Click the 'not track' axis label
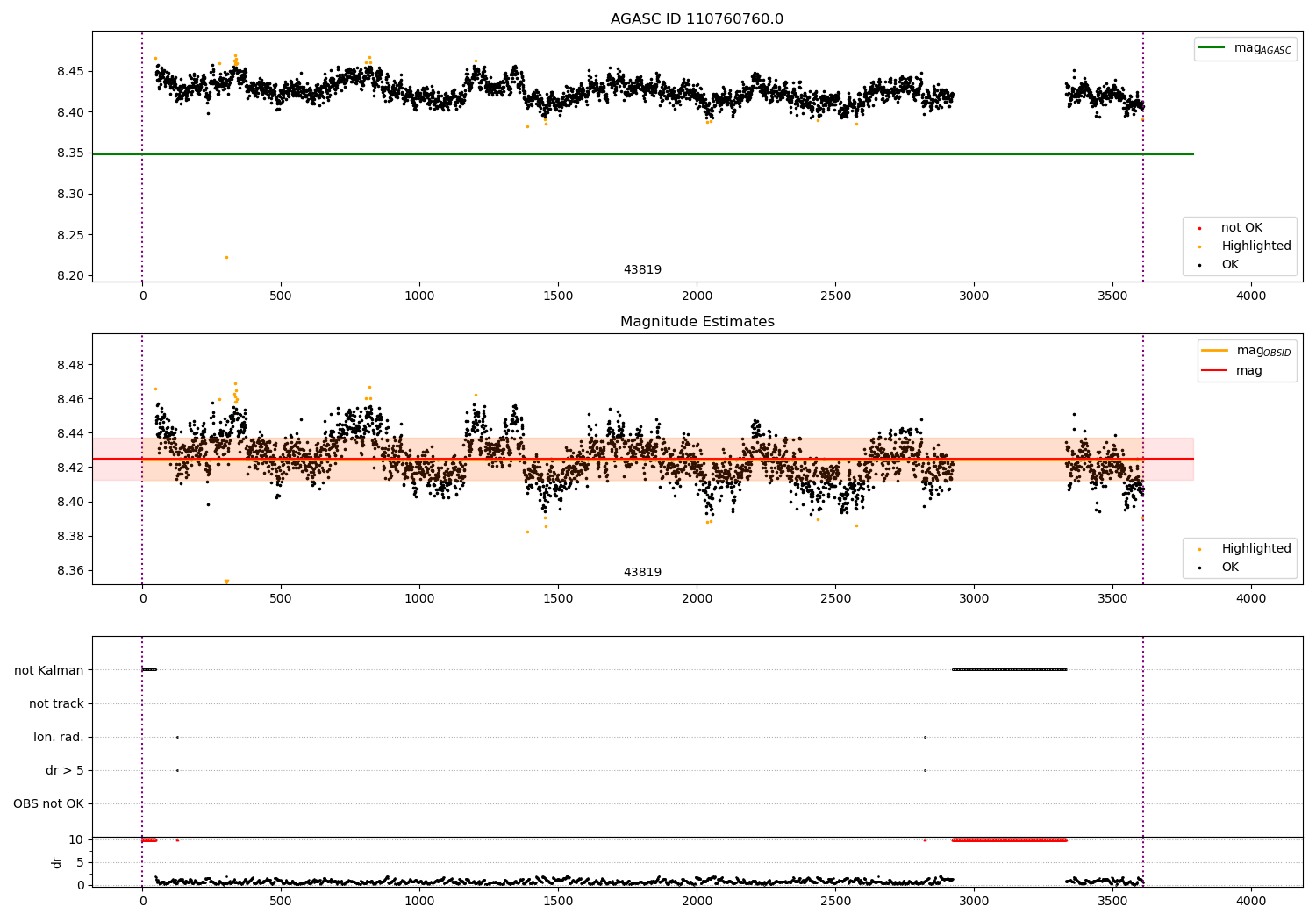 (56, 703)
